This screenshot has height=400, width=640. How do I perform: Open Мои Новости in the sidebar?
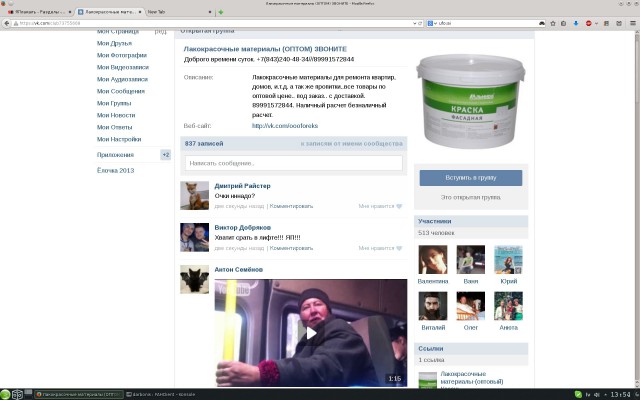pos(116,115)
